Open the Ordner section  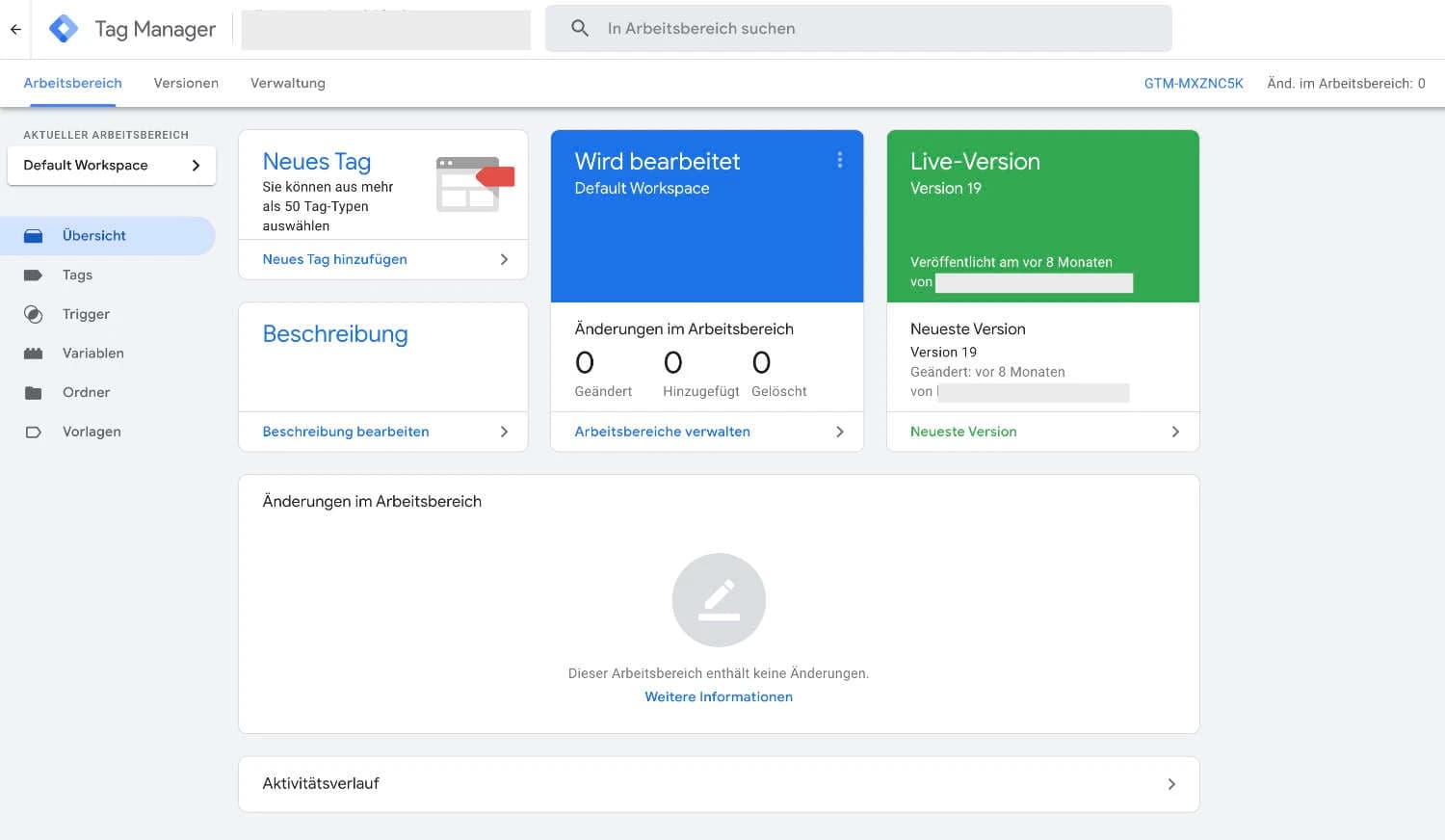click(86, 392)
